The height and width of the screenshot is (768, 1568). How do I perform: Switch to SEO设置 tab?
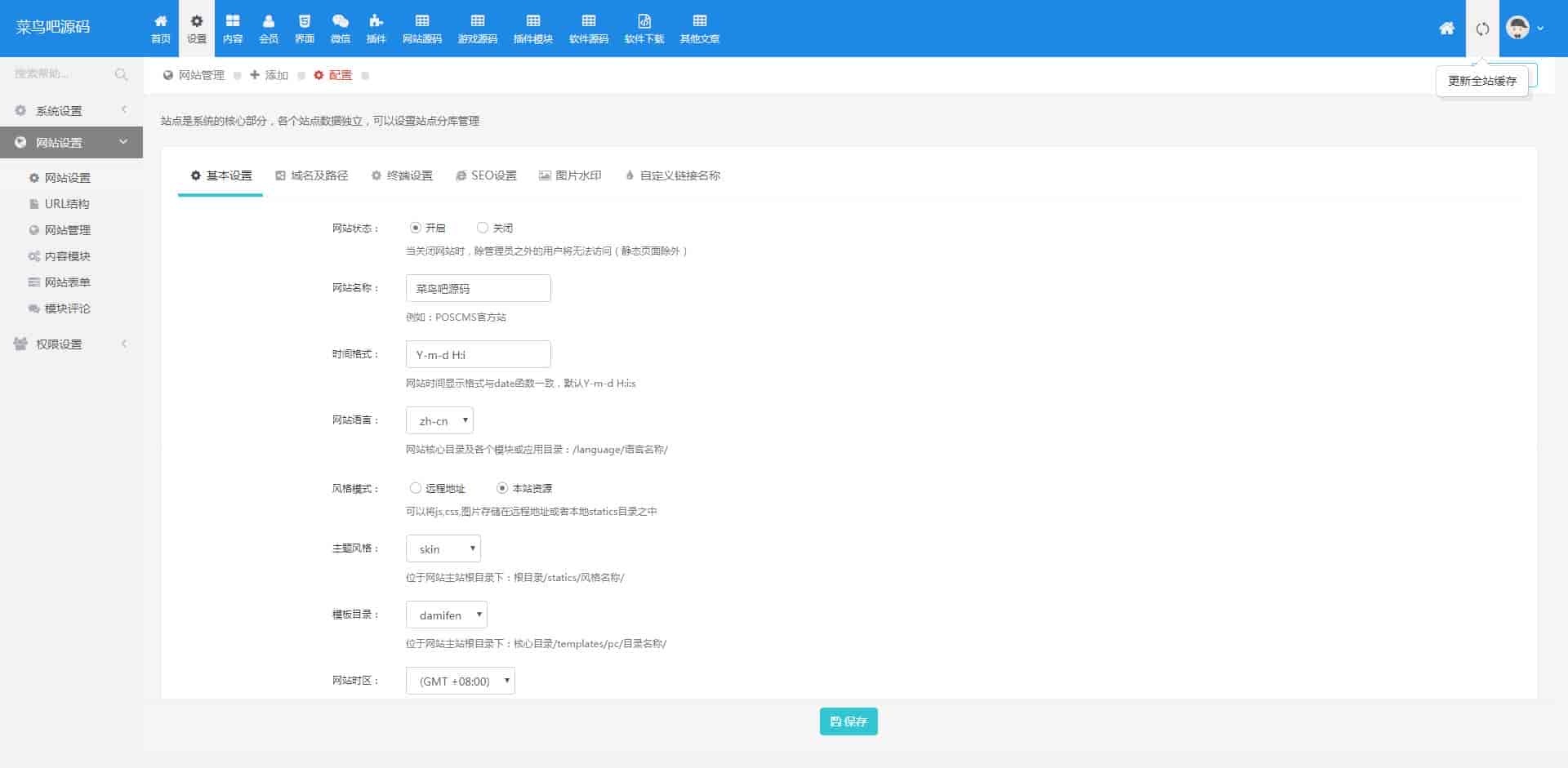pyautogui.click(x=486, y=175)
